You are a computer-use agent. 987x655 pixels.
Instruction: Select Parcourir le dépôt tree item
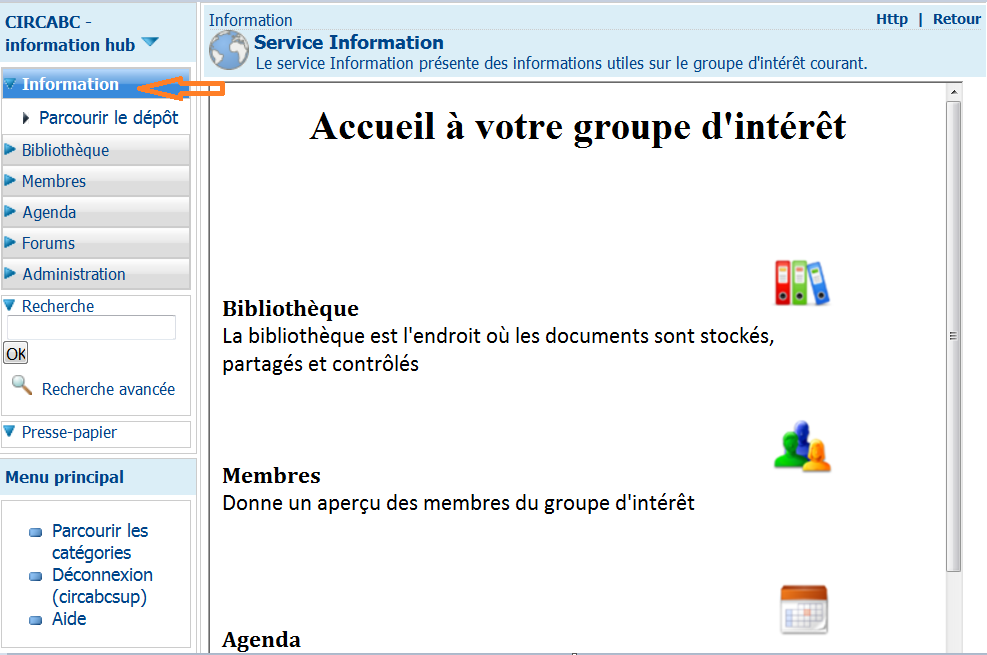[108, 118]
